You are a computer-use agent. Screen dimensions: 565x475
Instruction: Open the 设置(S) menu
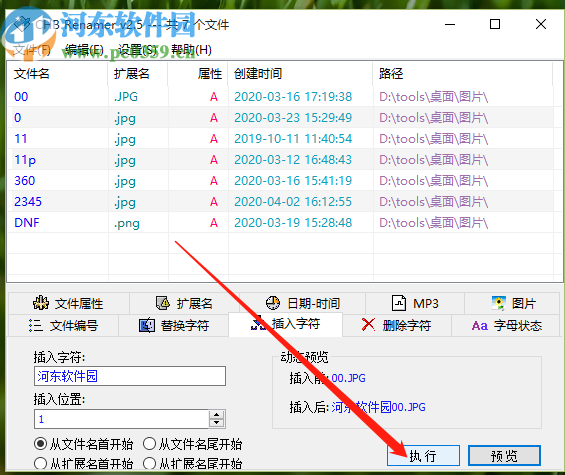tap(138, 50)
